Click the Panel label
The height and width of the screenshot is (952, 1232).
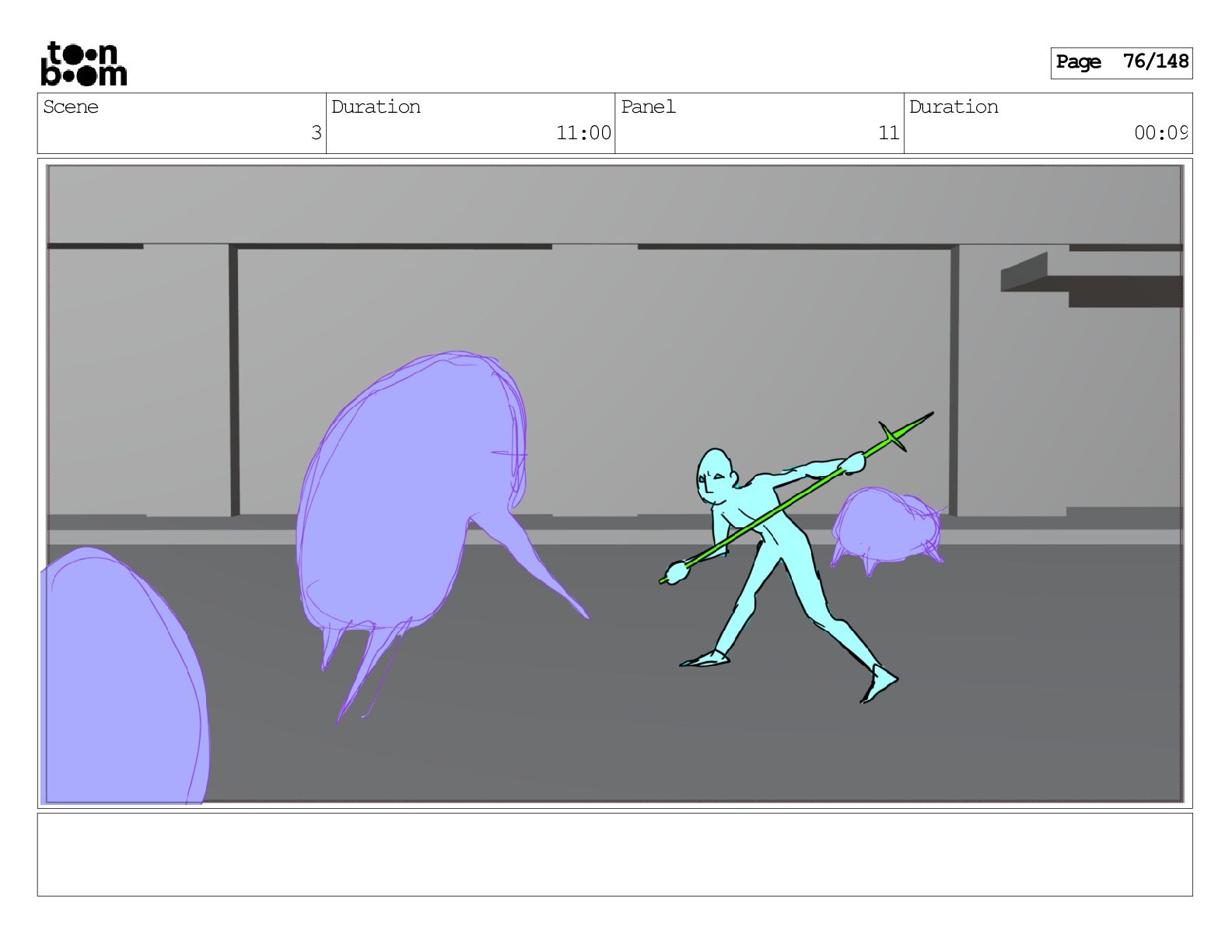(x=648, y=107)
